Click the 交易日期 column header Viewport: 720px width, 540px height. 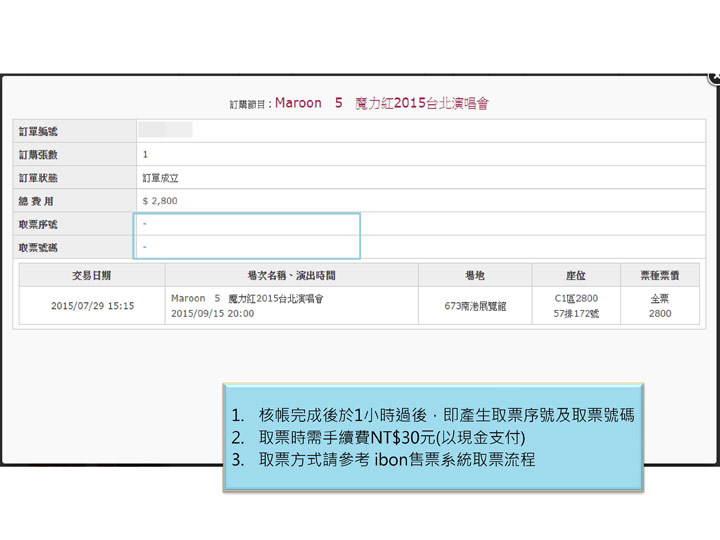92,275
